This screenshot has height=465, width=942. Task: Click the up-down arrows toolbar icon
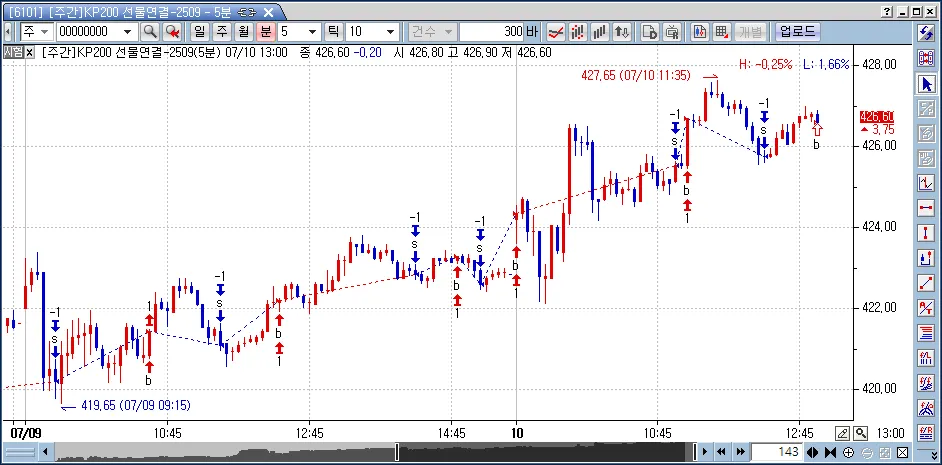[622, 32]
